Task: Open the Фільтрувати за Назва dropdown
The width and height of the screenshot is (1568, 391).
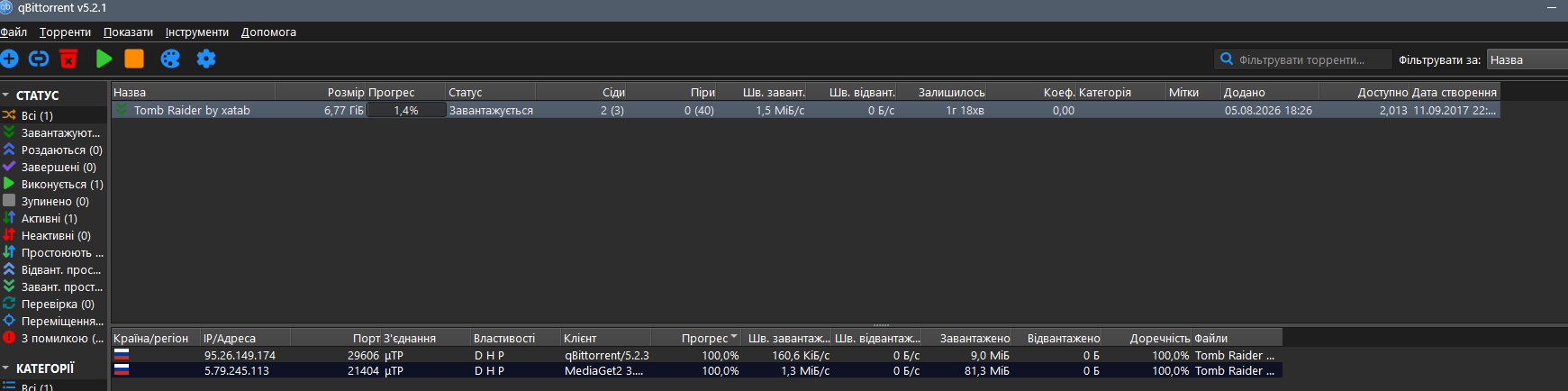Action: [x=1527, y=59]
